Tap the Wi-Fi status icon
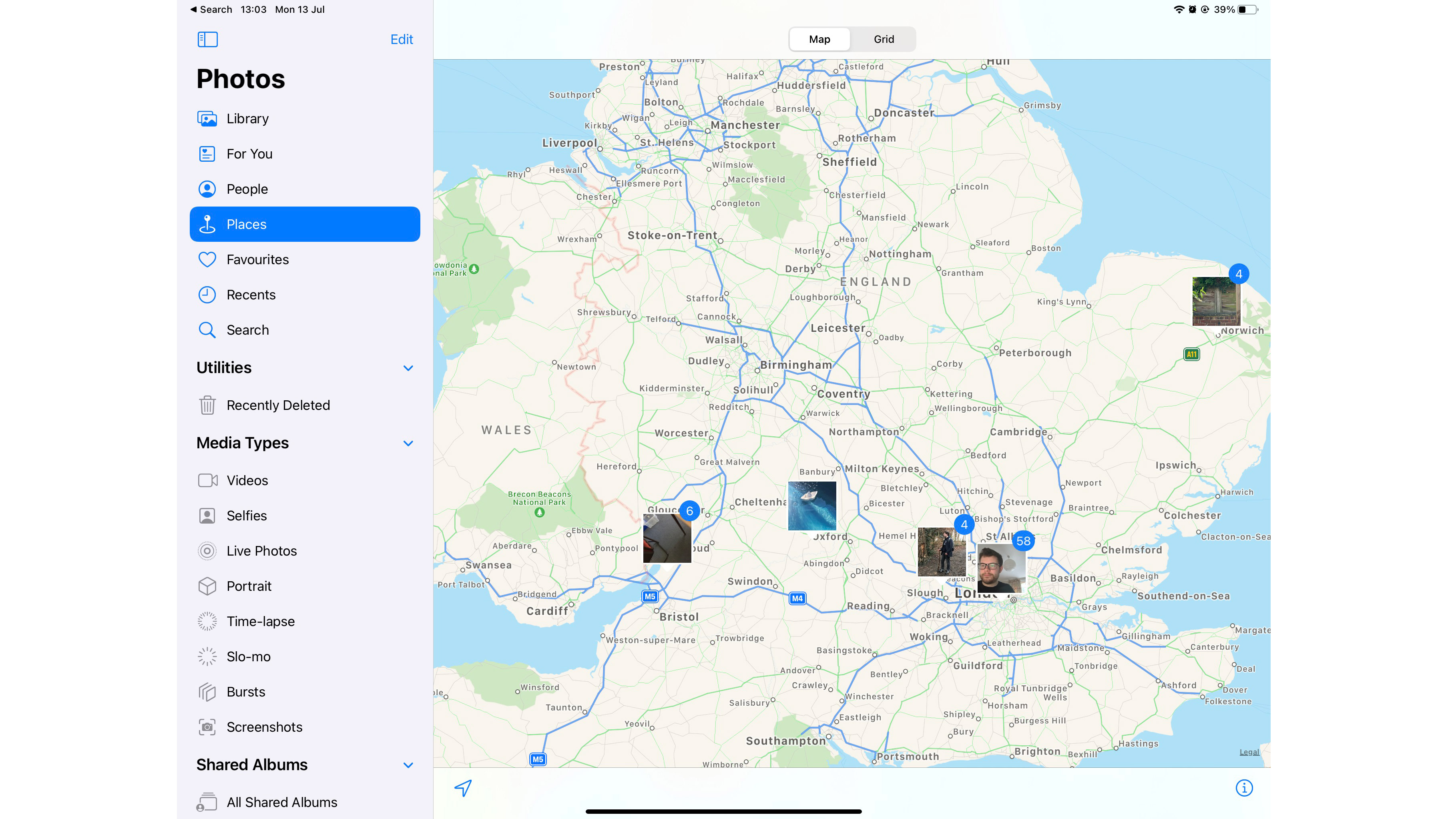The height and width of the screenshot is (819, 1456). [x=1179, y=10]
